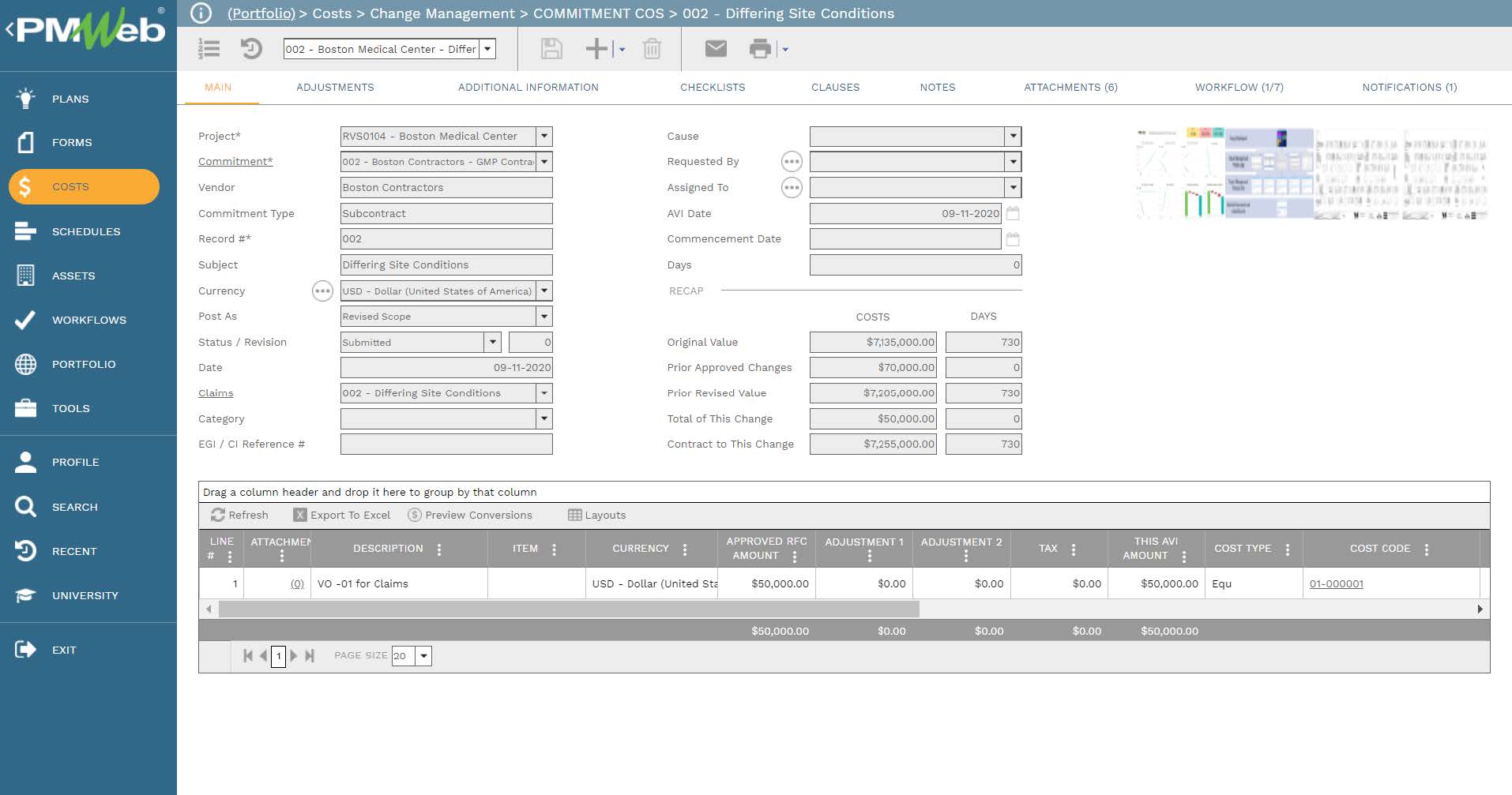This screenshot has width=1512, height=795.
Task: Click the email envelope icon
Action: coord(716,49)
